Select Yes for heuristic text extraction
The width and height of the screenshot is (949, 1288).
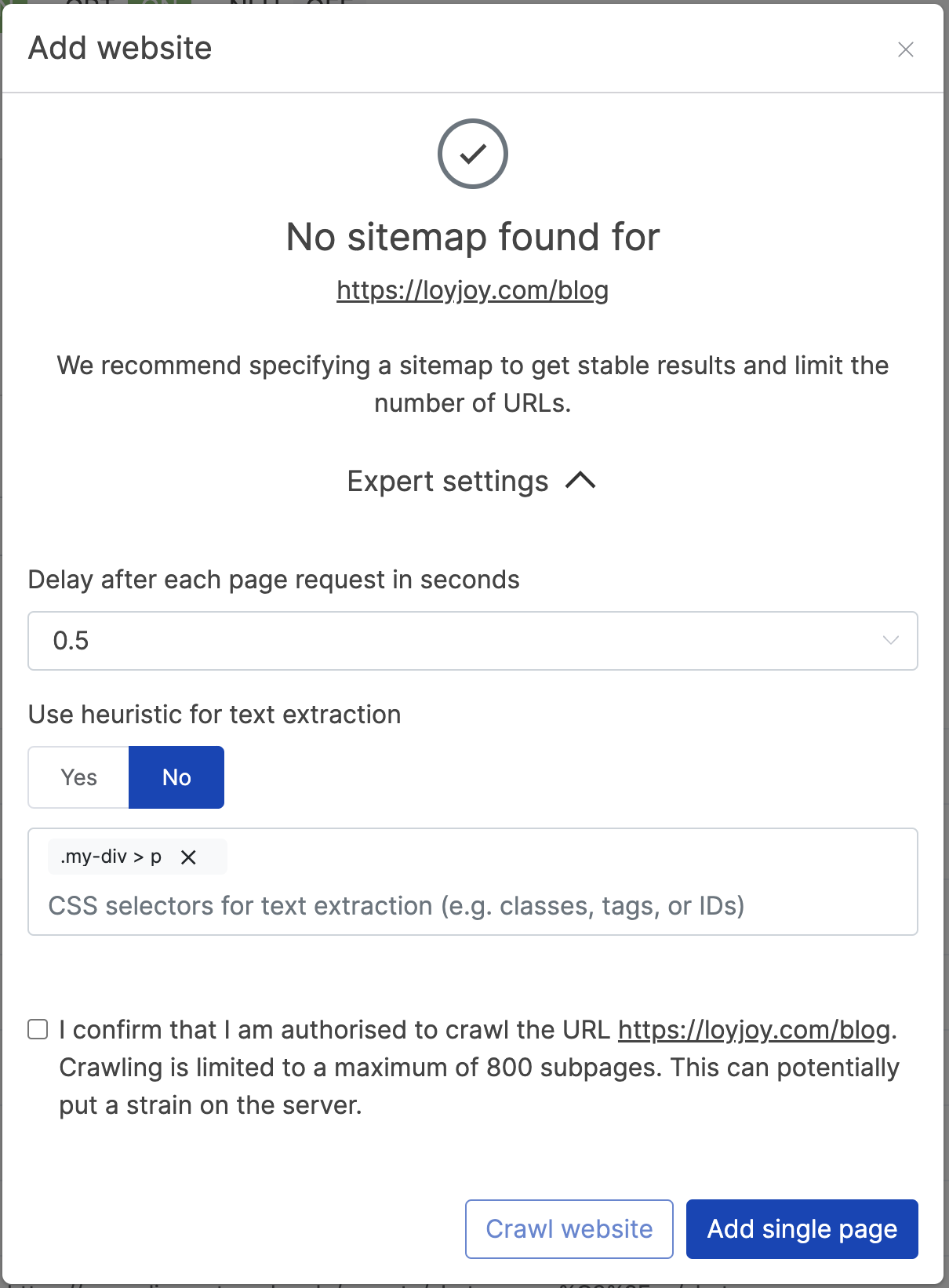pos(78,777)
